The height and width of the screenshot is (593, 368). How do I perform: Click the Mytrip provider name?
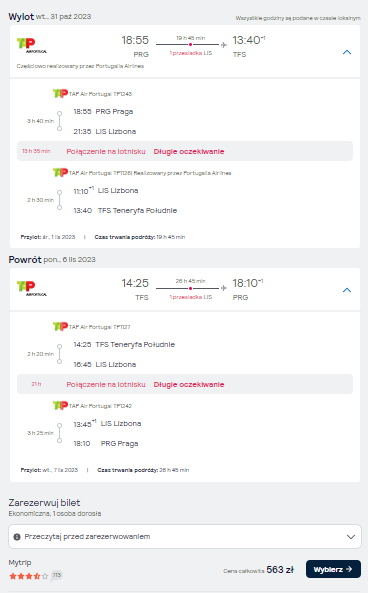pos(20,563)
